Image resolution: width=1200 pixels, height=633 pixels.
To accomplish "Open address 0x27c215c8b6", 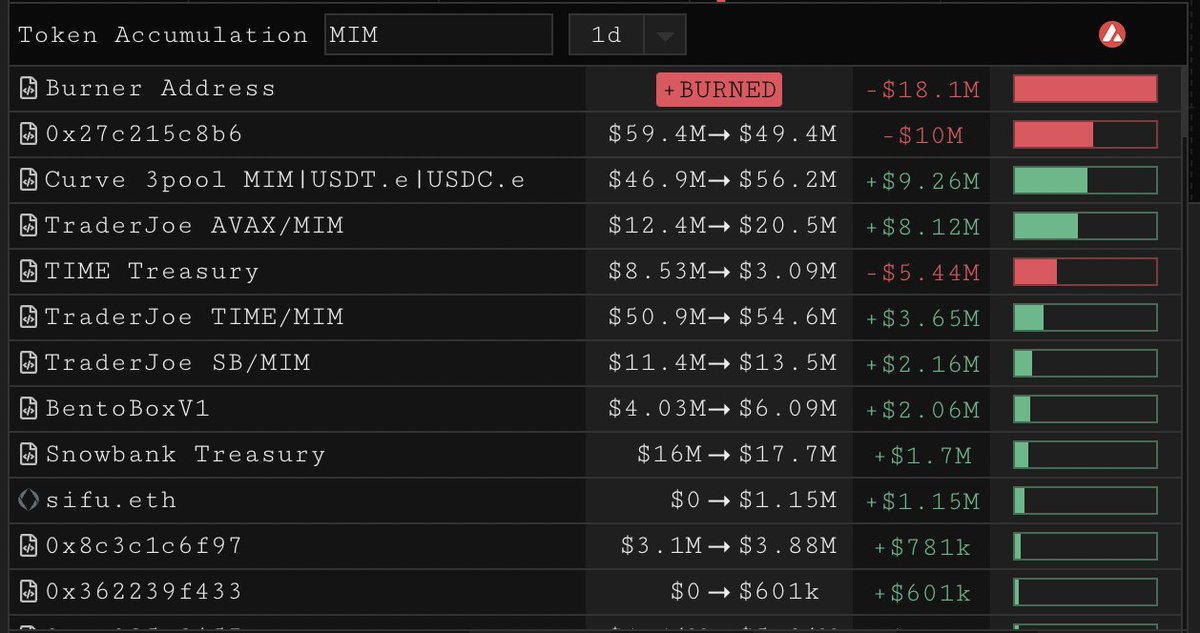I will pos(144,134).
